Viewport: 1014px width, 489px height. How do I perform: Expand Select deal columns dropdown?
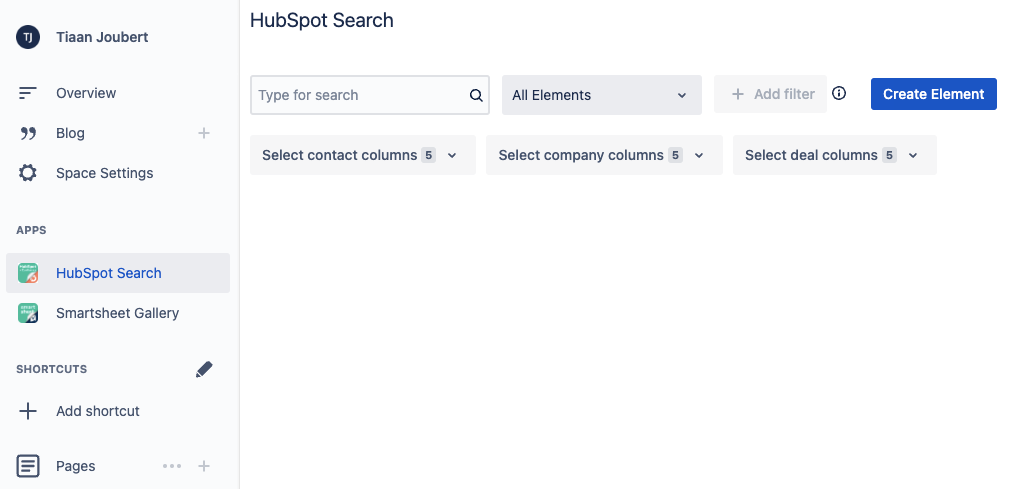[834, 155]
